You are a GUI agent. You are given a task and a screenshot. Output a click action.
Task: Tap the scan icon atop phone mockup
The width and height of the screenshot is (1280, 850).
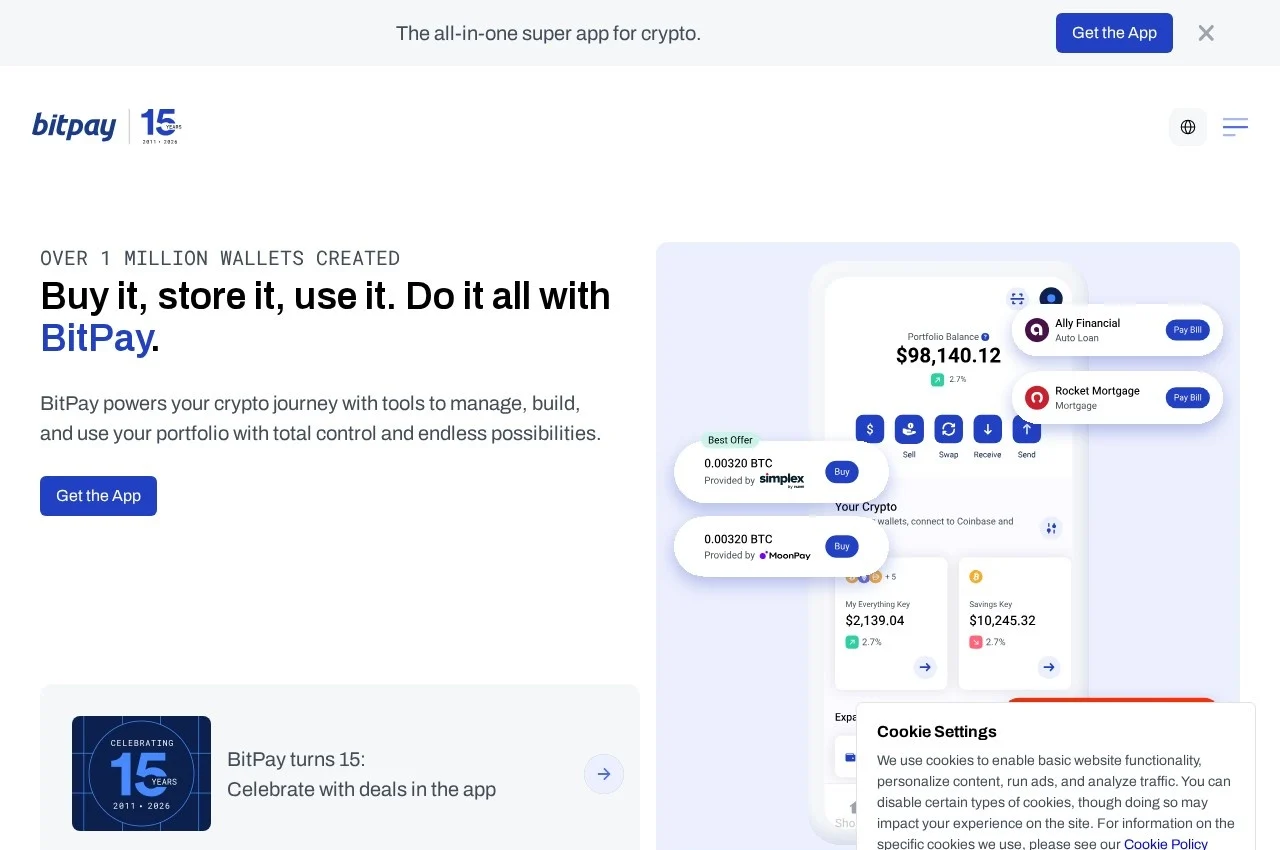coord(1018,298)
